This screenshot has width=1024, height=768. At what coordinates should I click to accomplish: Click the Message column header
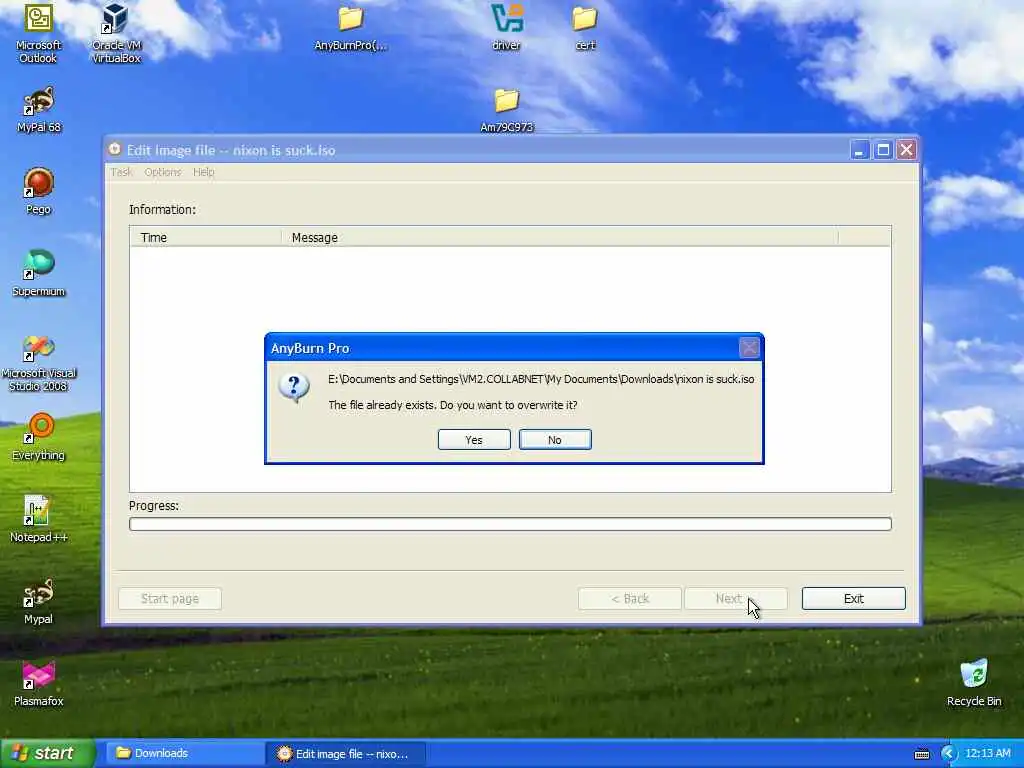point(560,237)
